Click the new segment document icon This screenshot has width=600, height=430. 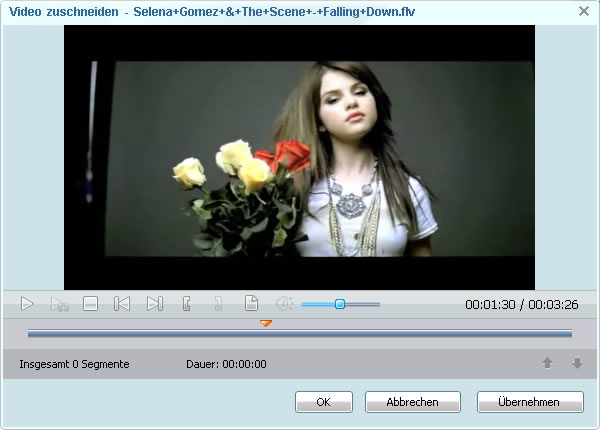click(x=252, y=304)
